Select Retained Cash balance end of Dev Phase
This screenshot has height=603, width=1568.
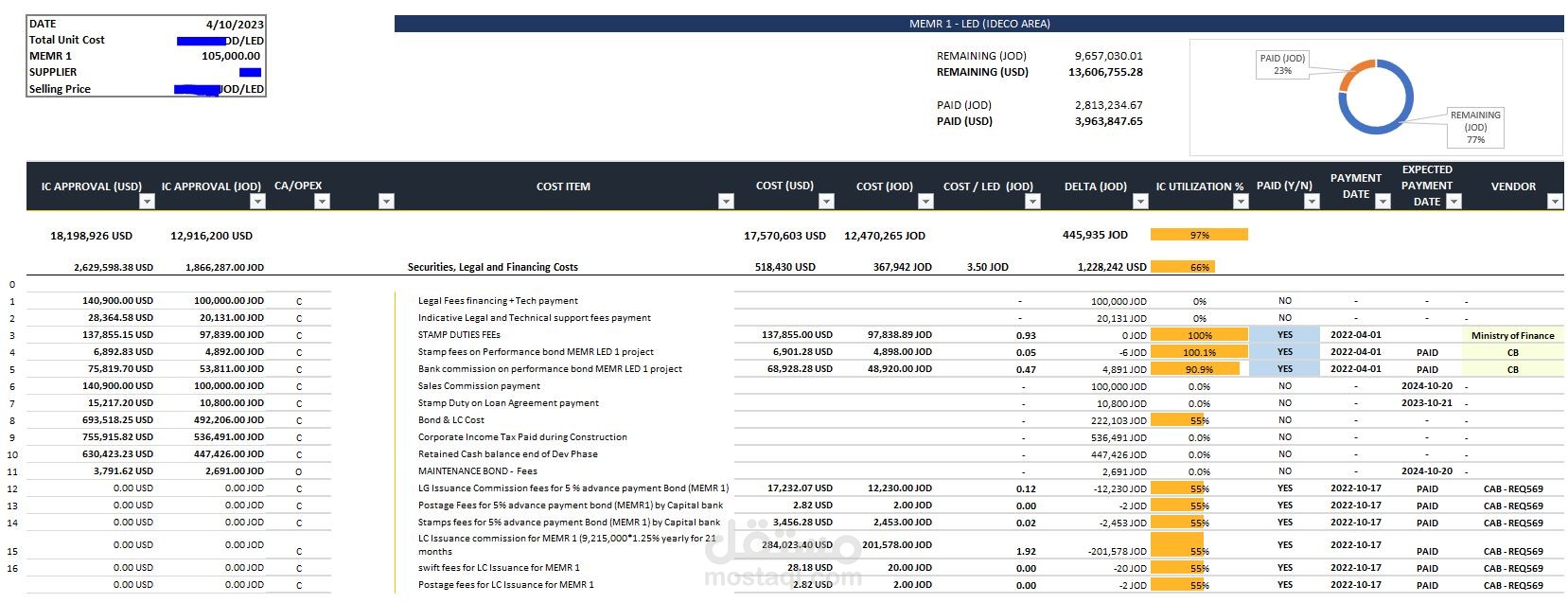click(507, 454)
